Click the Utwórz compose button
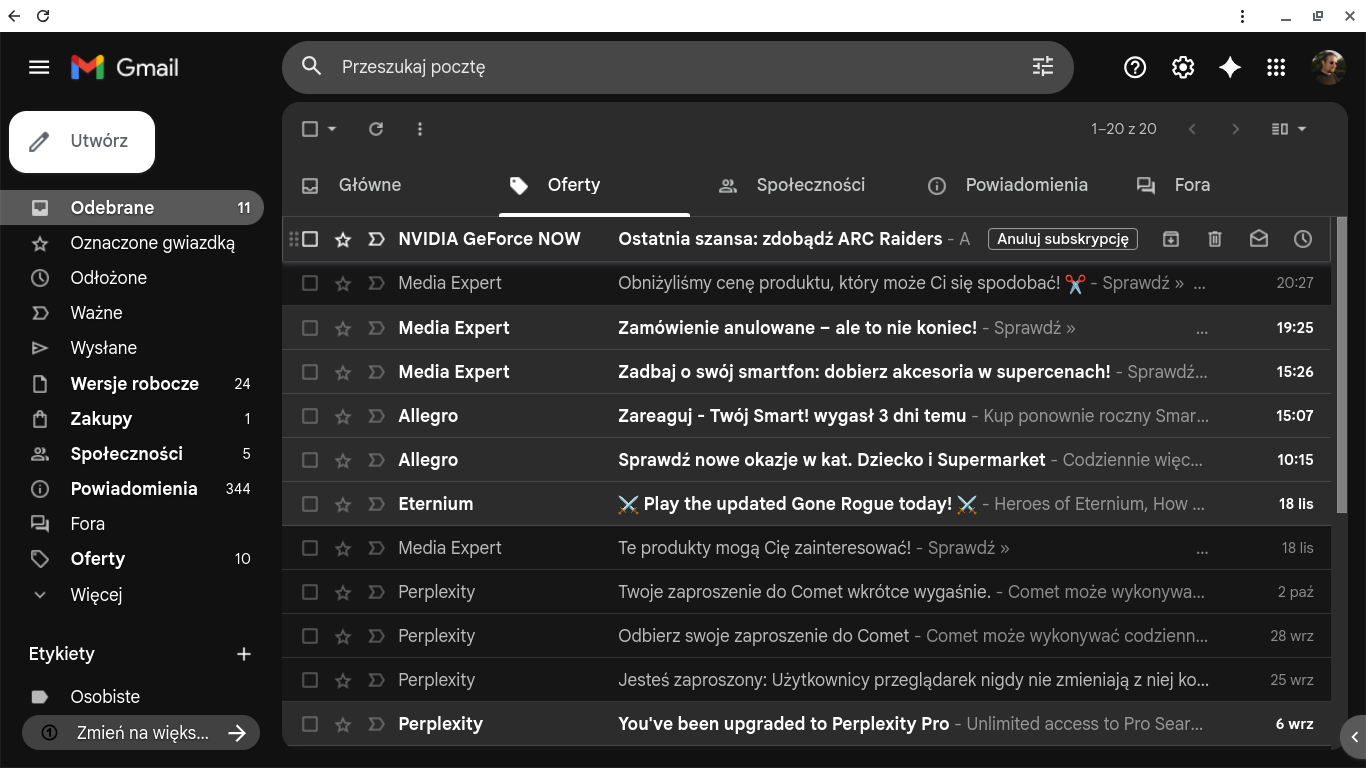This screenshot has width=1366, height=768. pyautogui.click(x=82, y=141)
